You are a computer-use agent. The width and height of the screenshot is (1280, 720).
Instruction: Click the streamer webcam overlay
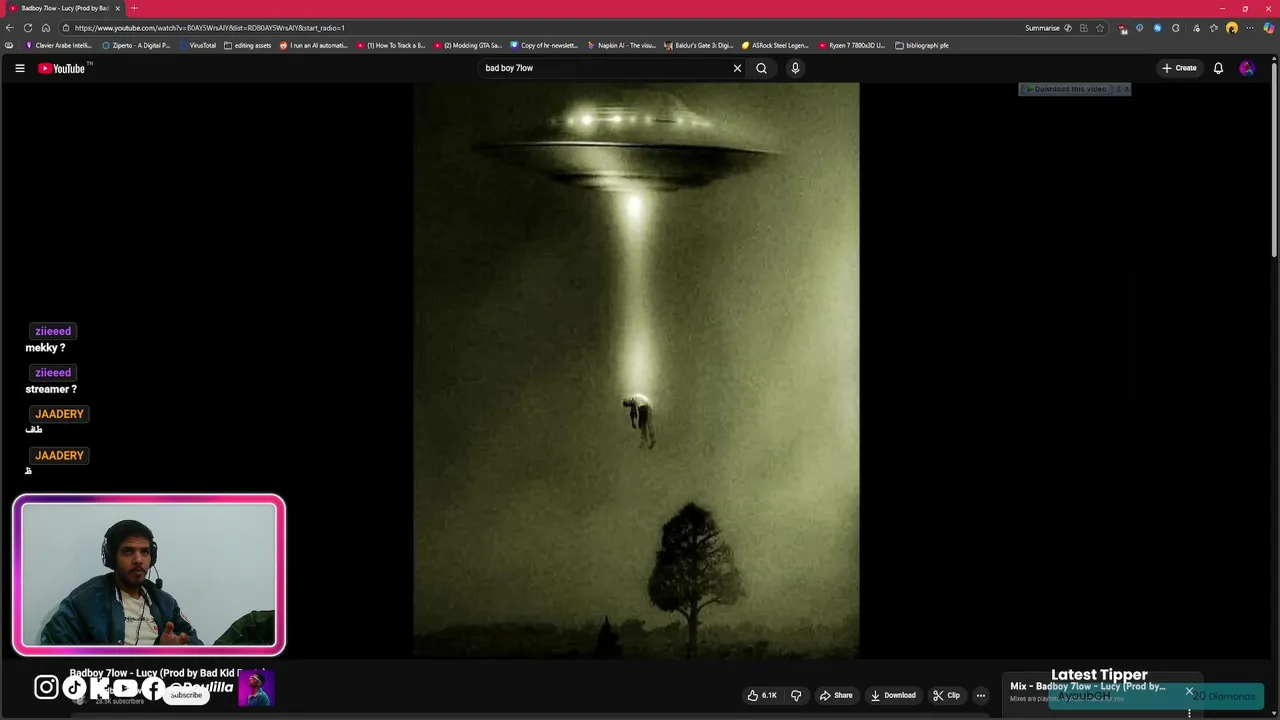click(149, 575)
